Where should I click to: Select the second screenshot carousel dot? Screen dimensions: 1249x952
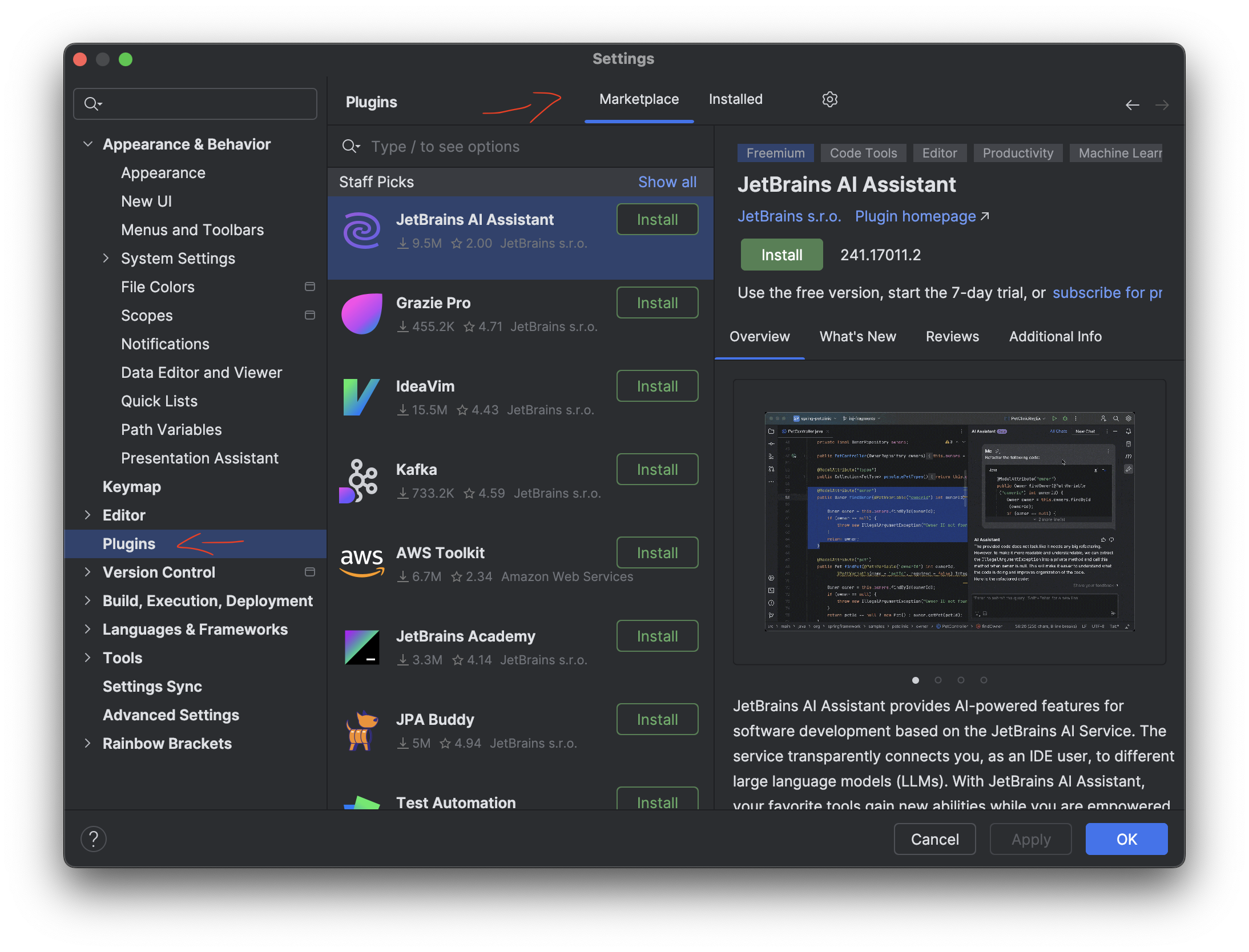[938, 680]
